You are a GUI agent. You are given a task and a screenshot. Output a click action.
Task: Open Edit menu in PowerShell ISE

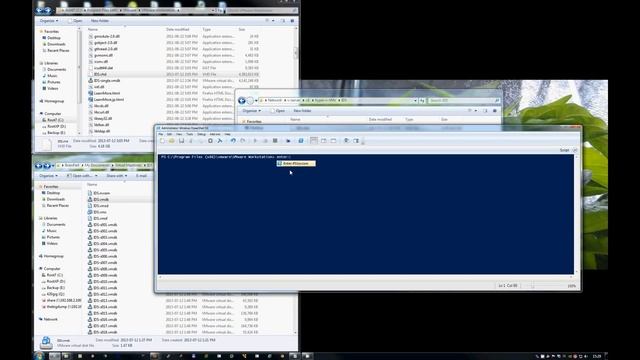tap(169, 134)
